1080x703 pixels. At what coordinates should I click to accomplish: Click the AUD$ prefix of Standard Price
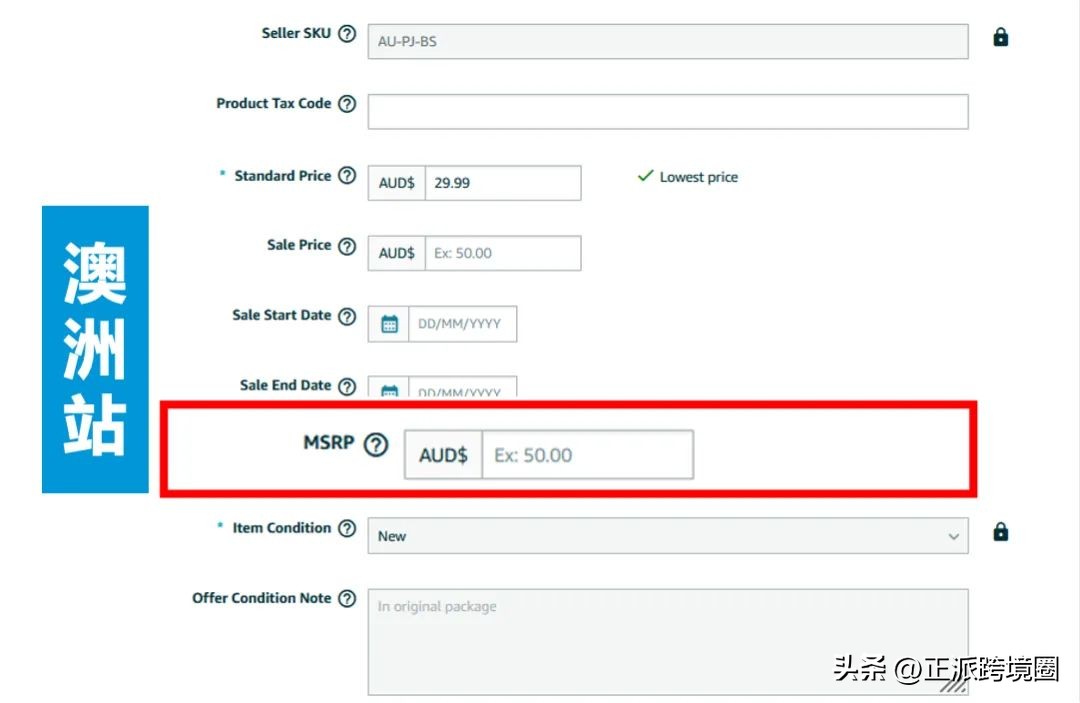[397, 183]
